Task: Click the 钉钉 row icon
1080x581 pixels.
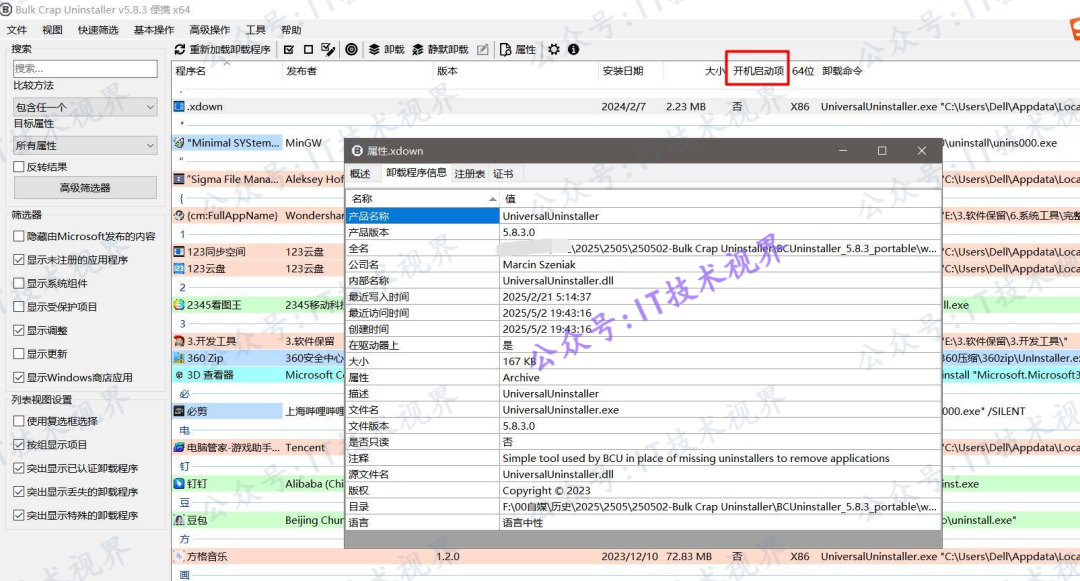Action: tap(179, 484)
